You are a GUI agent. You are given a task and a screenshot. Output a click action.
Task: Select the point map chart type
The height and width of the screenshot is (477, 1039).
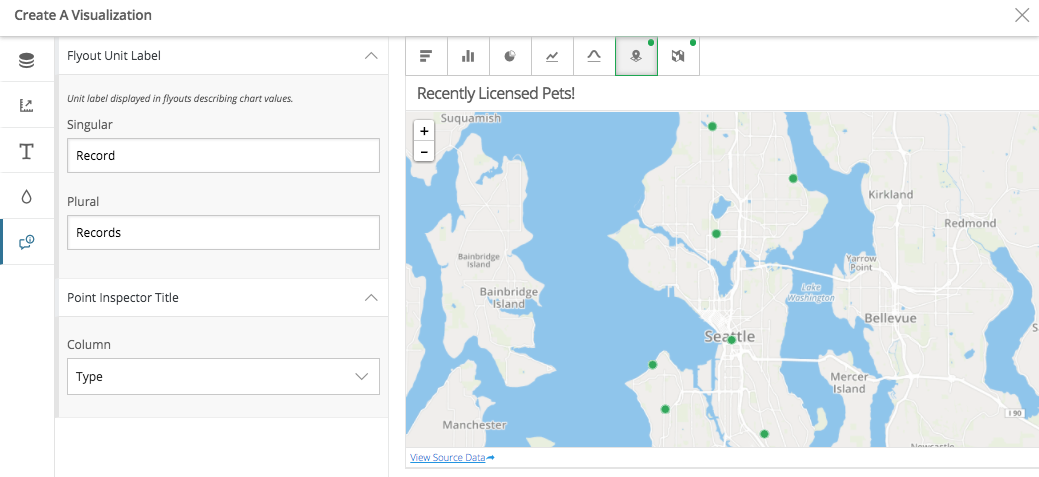coord(636,56)
